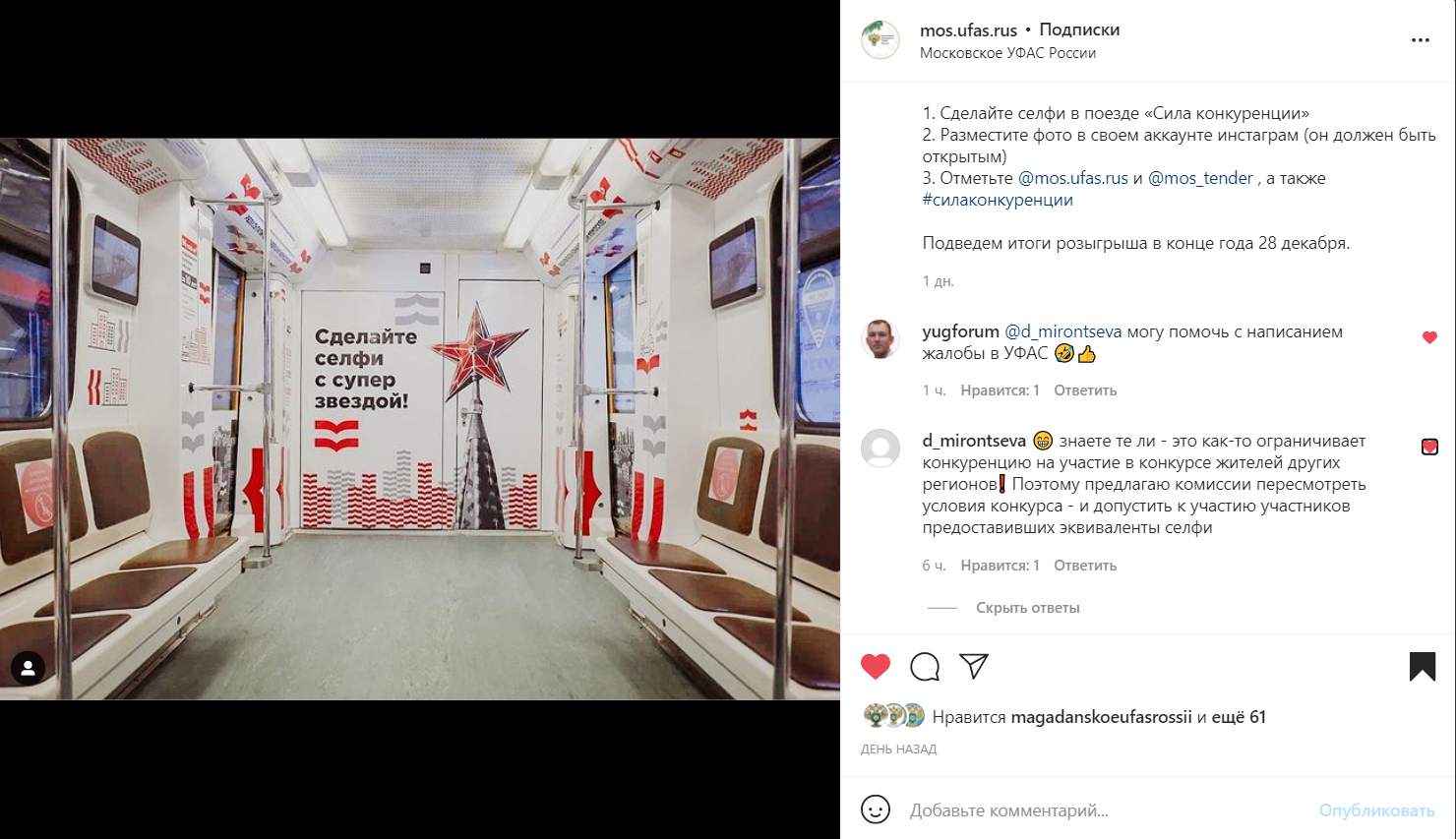This screenshot has width=1456, height=839.
Task: View likes via "ещё 61"
Action: pos(1239,717)
